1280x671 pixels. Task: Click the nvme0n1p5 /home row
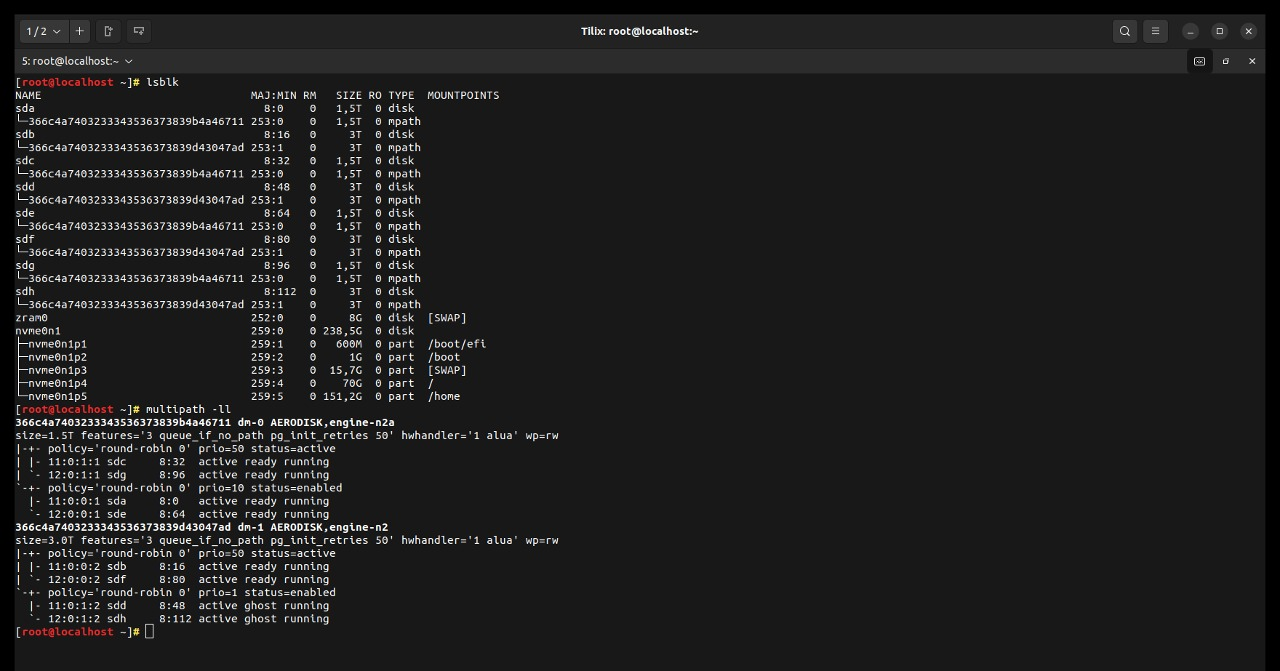[x=238, y=396]
